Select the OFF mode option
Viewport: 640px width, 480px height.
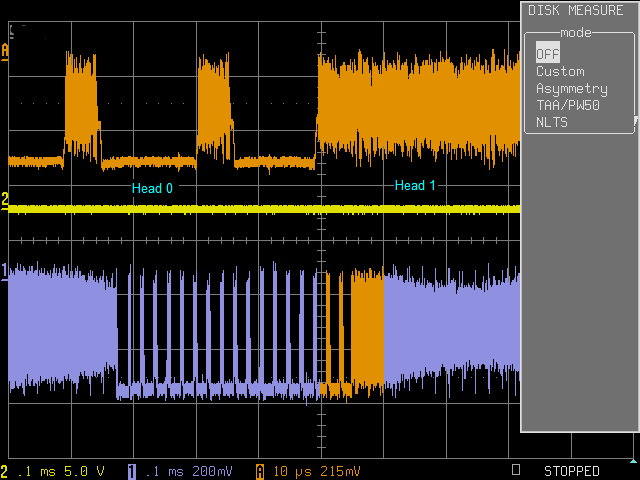(x=547, y=53)
